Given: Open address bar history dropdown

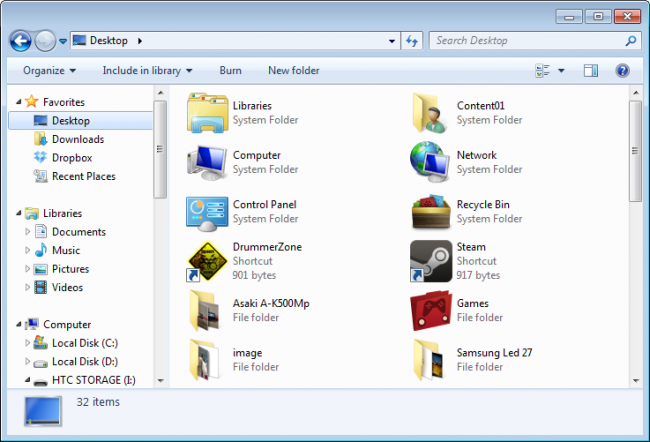Looking at the screenshot, I should 392,41.
